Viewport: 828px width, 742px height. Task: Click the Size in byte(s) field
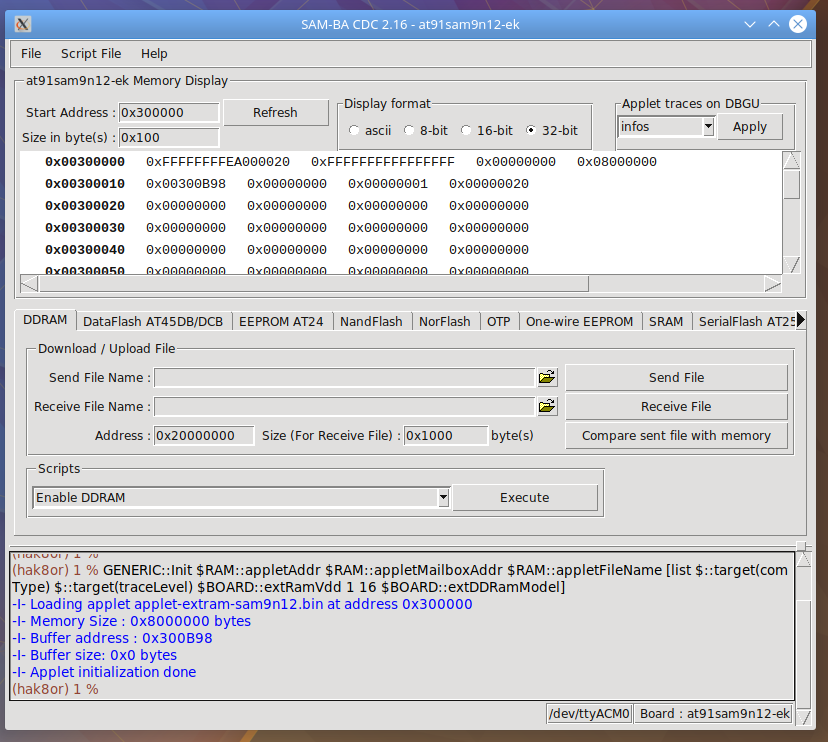tap(168, 138)
